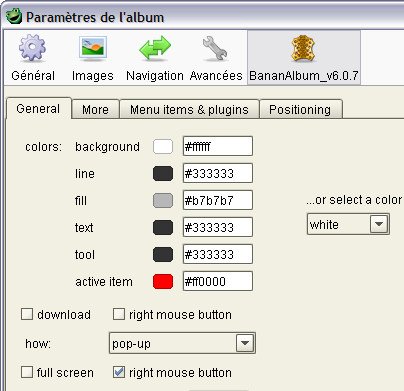Click the tool color hex field
Viewport: 404px width, 391px height.
point(218,254)
